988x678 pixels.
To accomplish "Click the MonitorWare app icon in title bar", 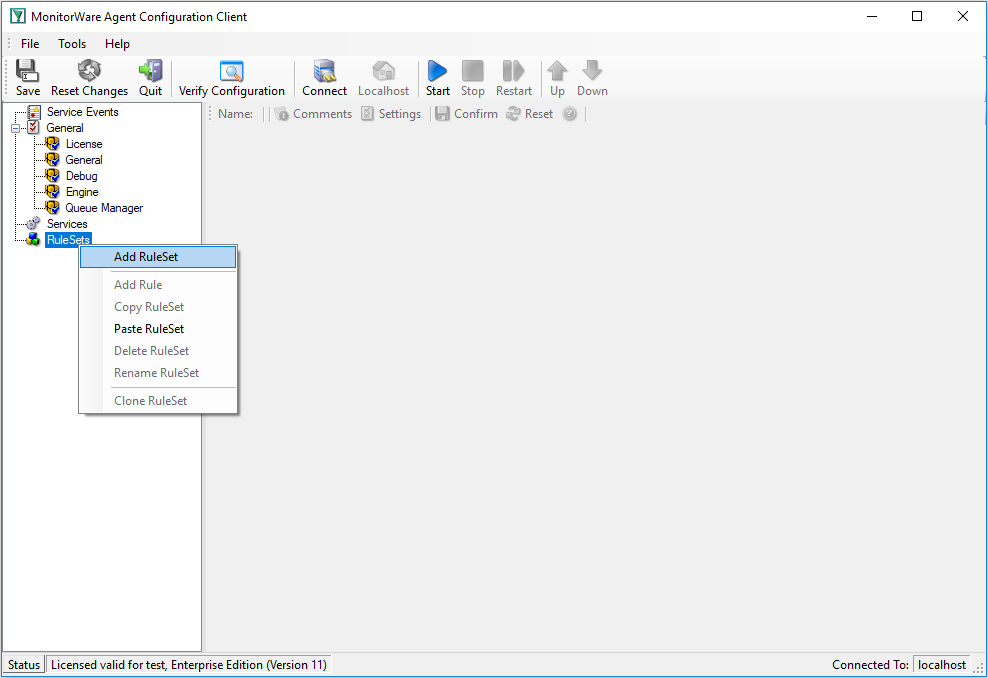I will [18, 16].
